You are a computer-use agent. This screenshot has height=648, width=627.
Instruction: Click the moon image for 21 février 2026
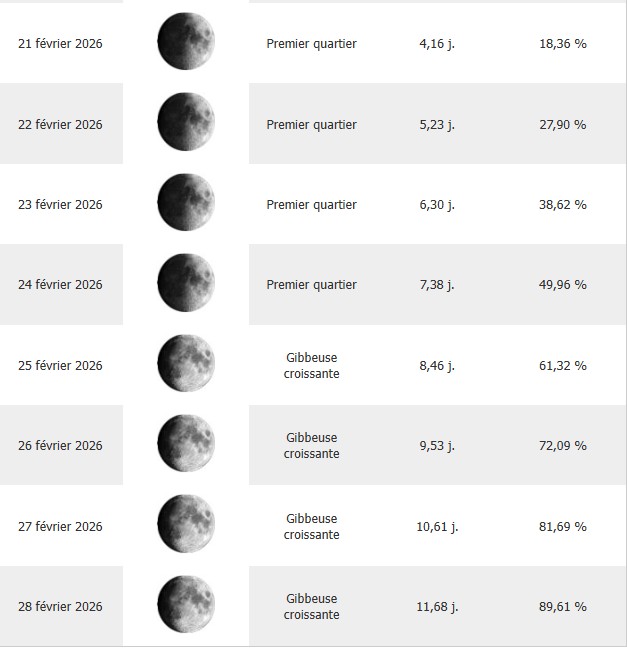point(186,43)
